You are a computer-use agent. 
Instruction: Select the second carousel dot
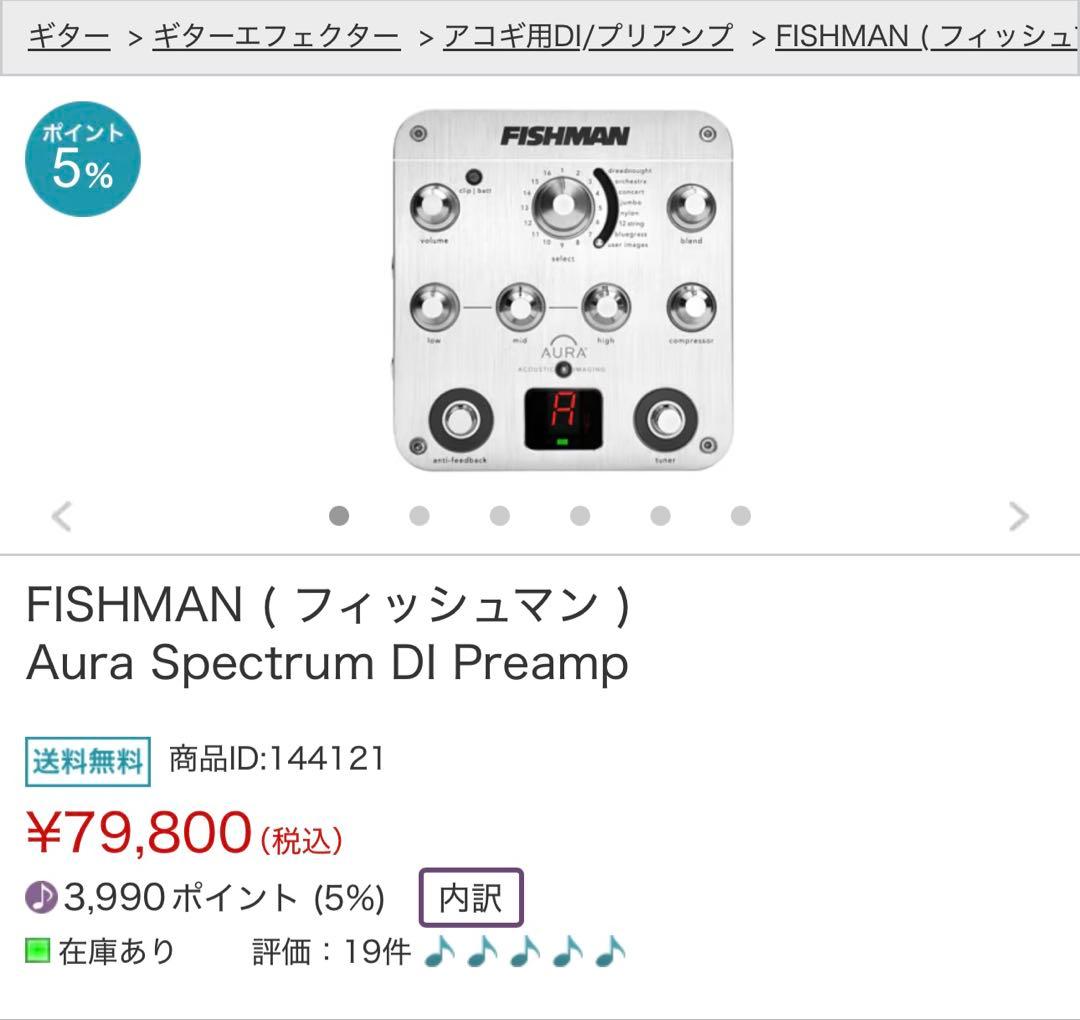click(x=418, y=517)
